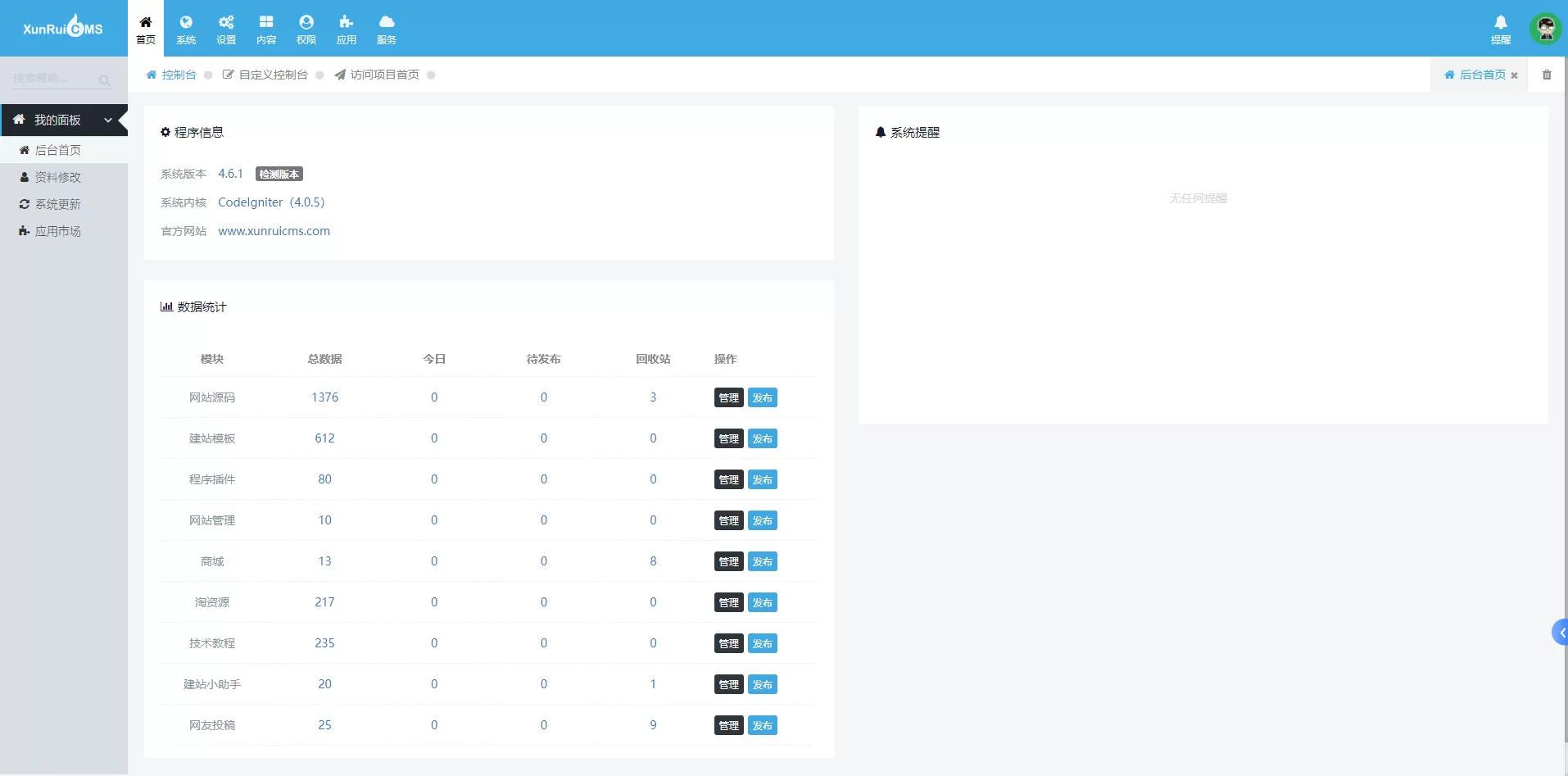This screenshot has height=776, width=1568.
Task: Open the 应用 puzzle icon menu
Action: point(347,29)
